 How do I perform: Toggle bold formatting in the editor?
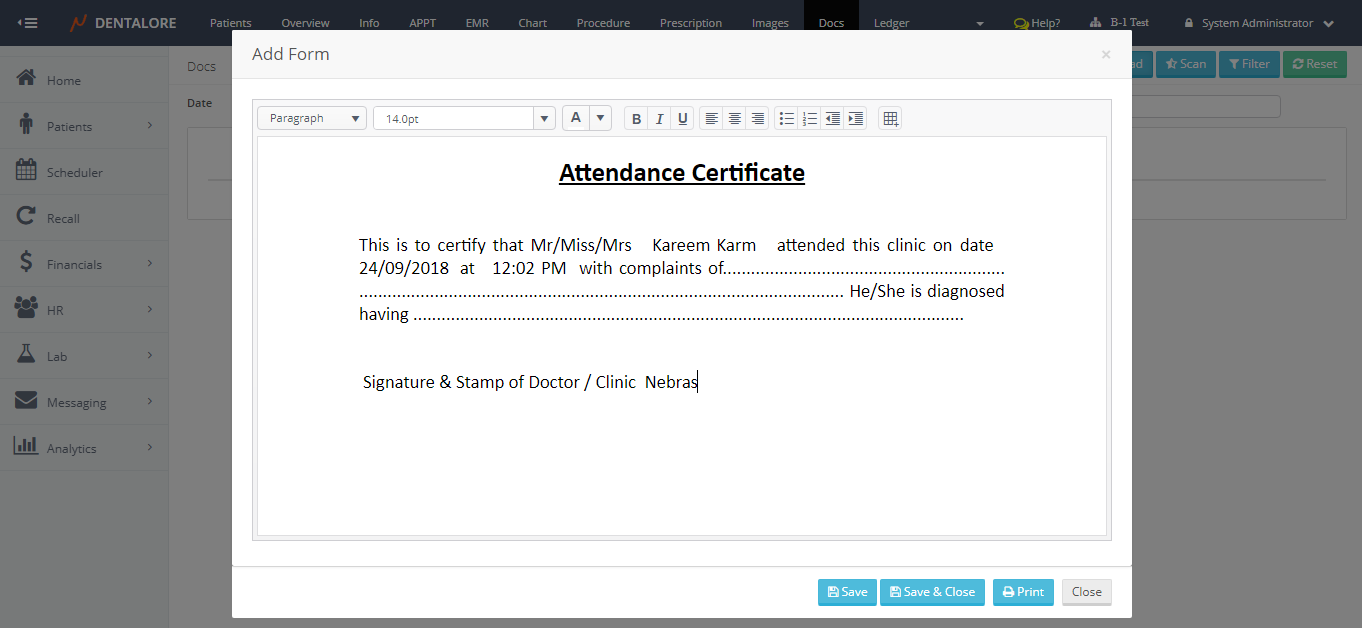coord(636,119)
